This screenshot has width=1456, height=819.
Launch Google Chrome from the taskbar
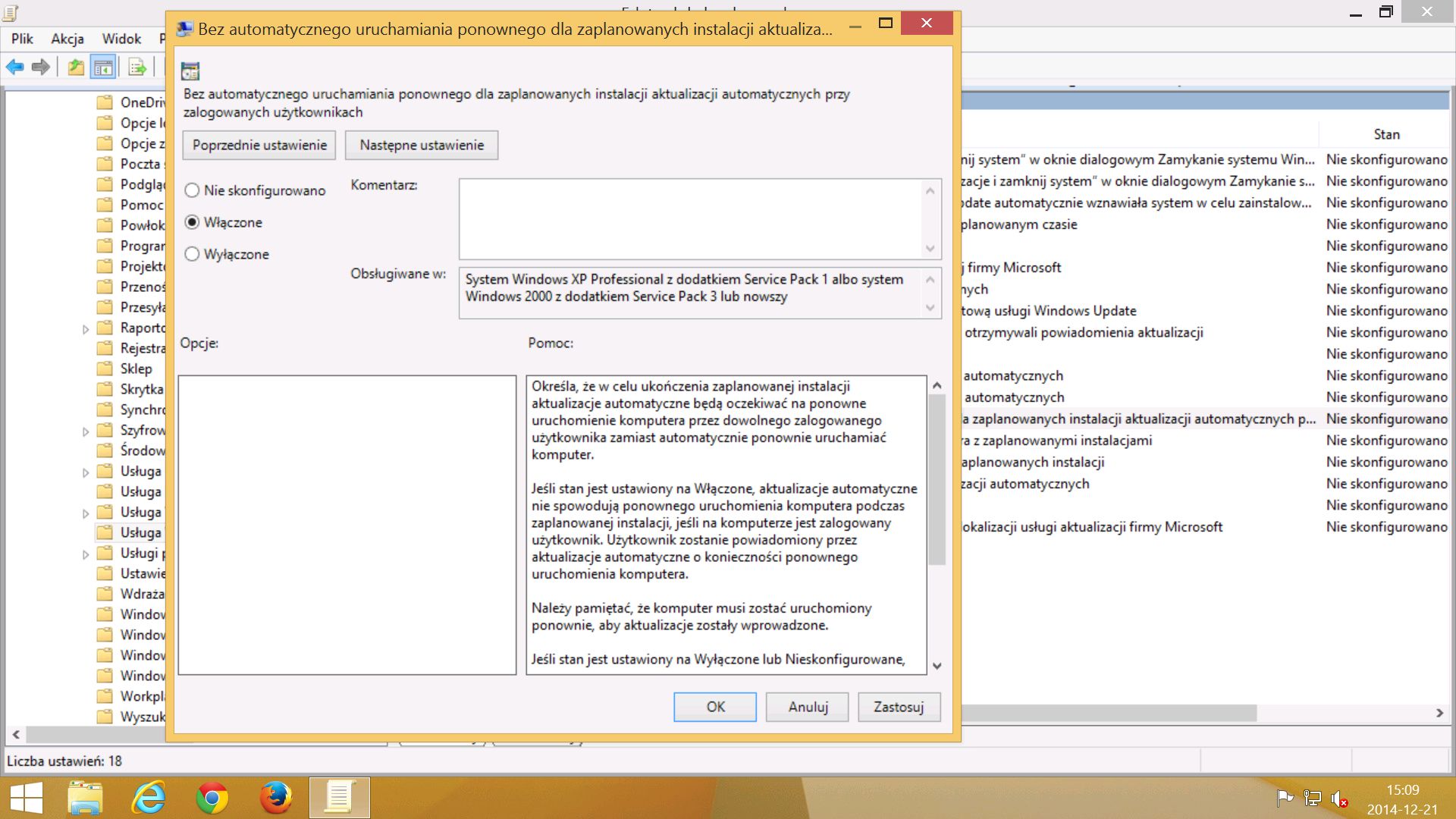212,798
